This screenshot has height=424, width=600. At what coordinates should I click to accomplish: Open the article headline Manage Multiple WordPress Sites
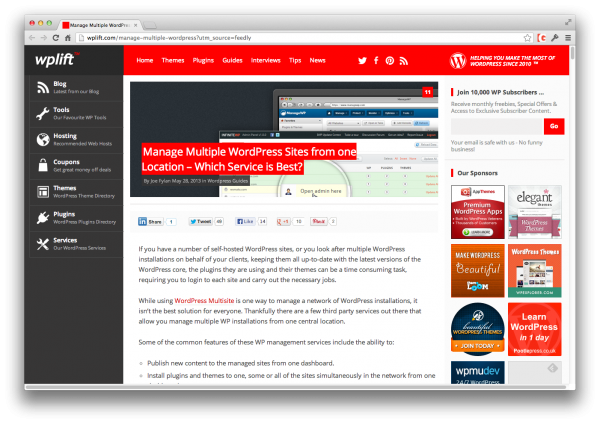point(249,159)
